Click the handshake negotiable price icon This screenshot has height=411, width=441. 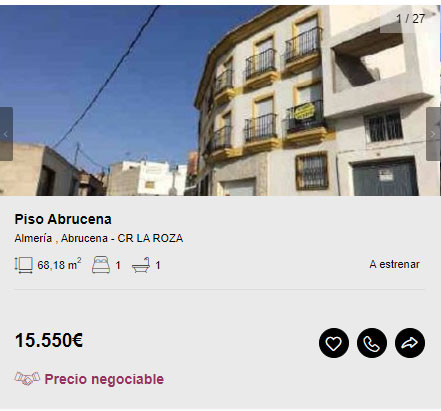[x=27, y=379]
